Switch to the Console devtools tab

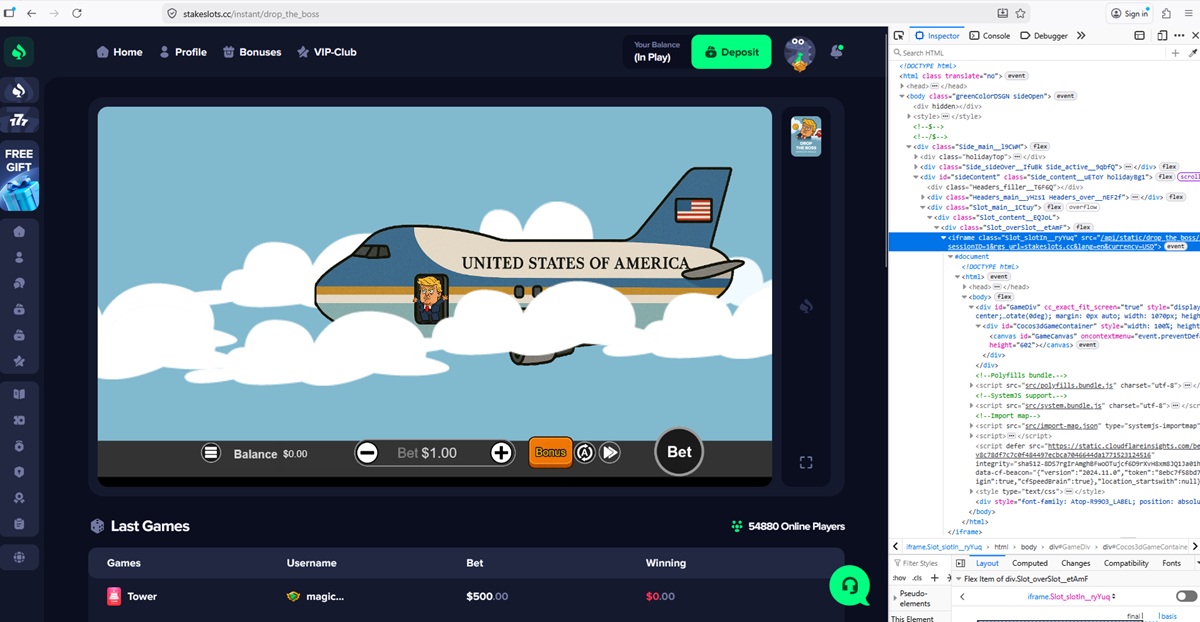click(x=989, y=35)
